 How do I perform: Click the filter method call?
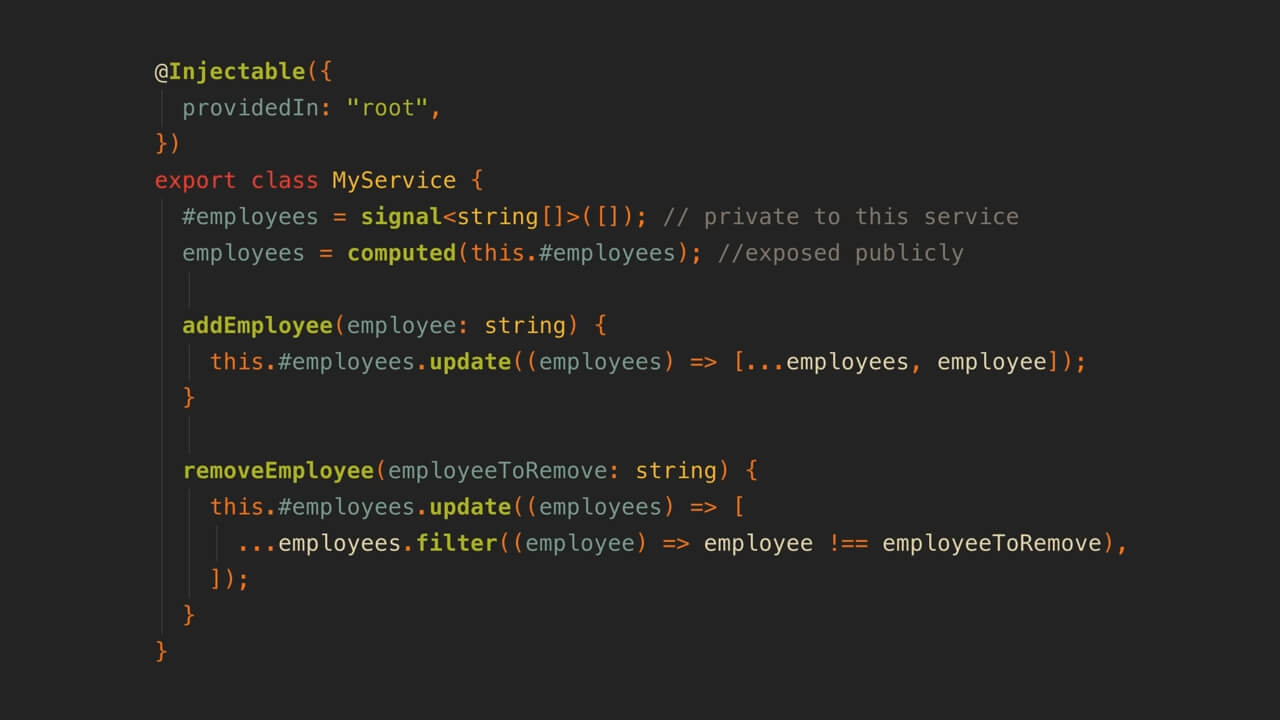pos(456,543)
